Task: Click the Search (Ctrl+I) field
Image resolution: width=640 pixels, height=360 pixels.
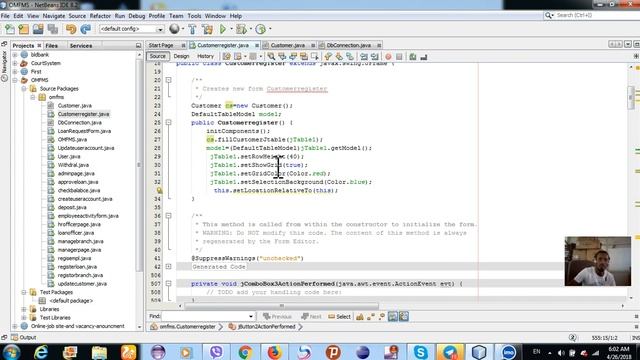Action: (x=594, y=15)
